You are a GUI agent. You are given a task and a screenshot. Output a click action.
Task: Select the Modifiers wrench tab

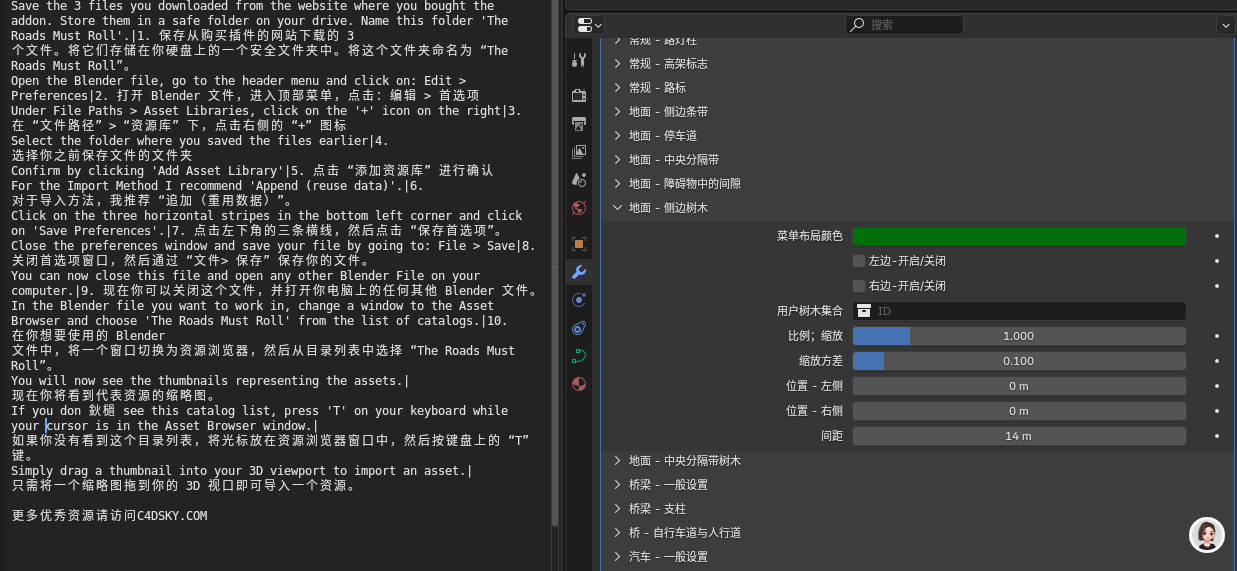coord(579,272)
